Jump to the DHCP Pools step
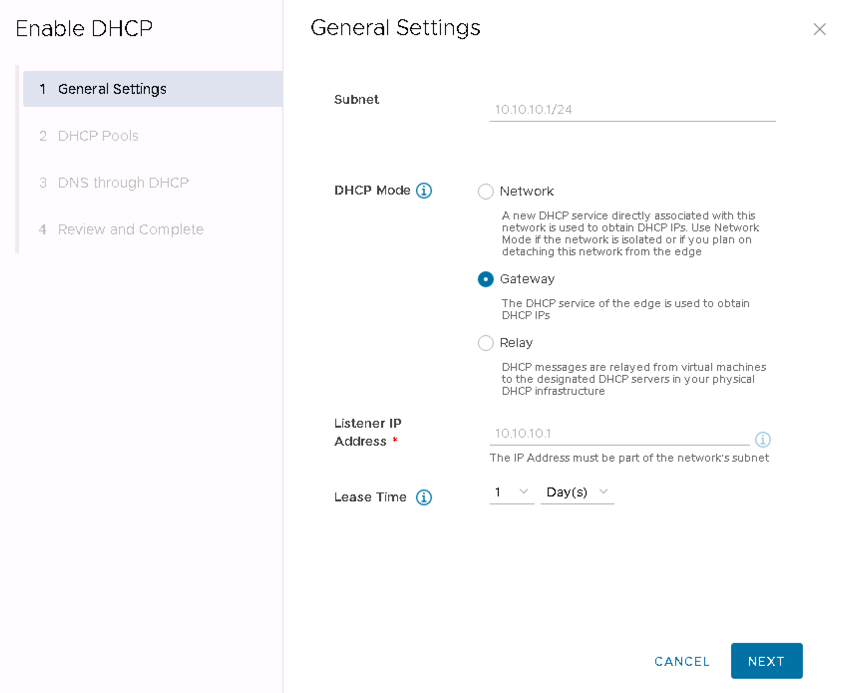The width and height of the screenshot is (845, 693). tap(98, 136)
